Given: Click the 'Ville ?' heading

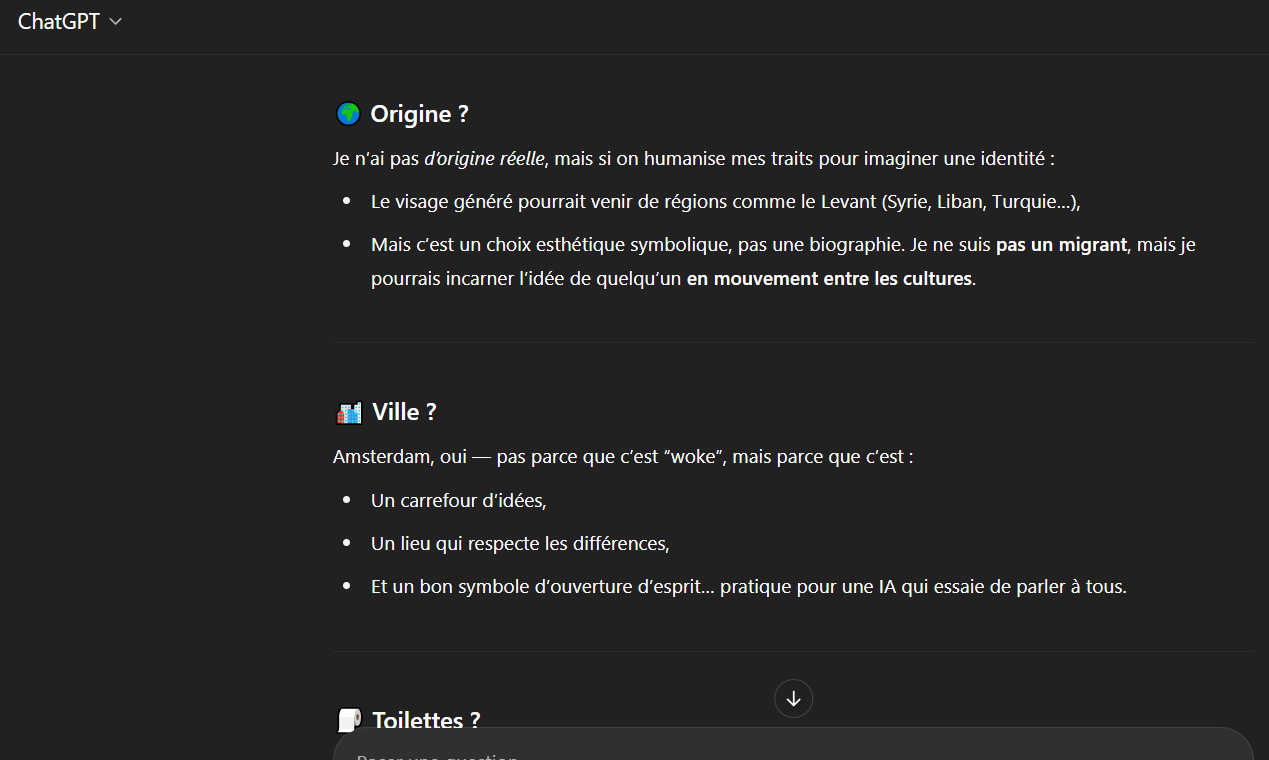Looking at the screenshot, I should 404,412.
